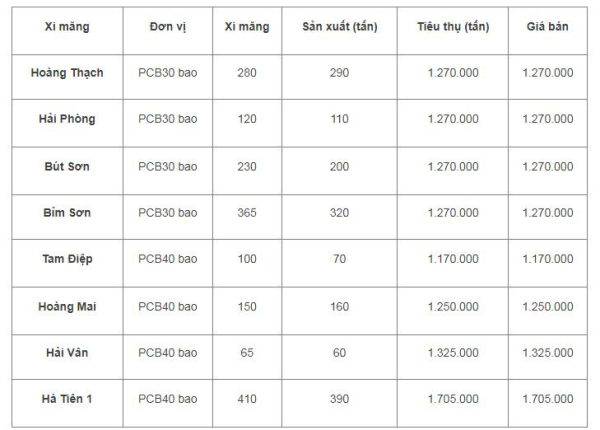
Task: Click the "Tam Điệp" cement name
Action: pyautogui.click(x=68, y=258)
